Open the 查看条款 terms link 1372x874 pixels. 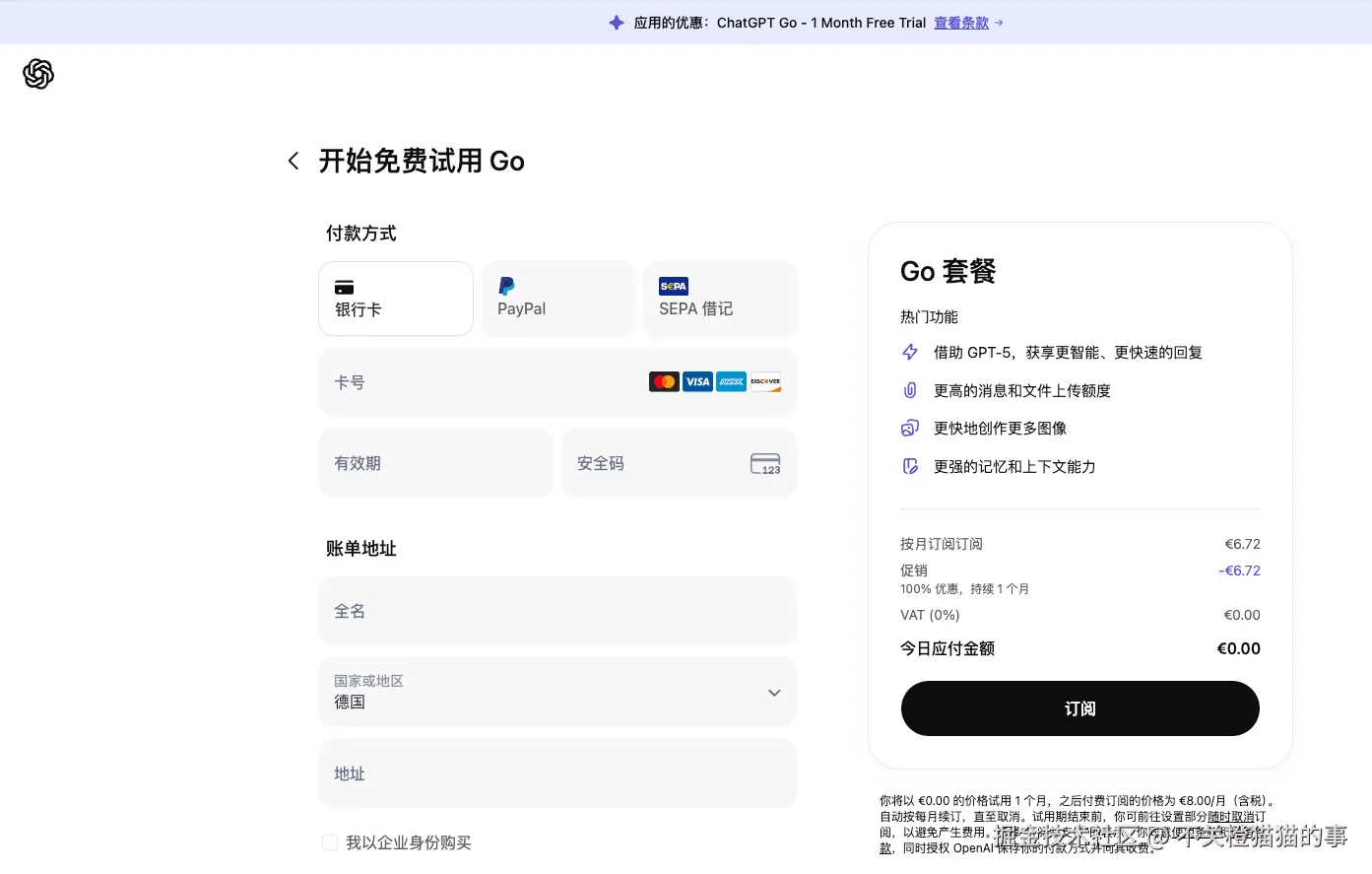(x=961, y=23)
